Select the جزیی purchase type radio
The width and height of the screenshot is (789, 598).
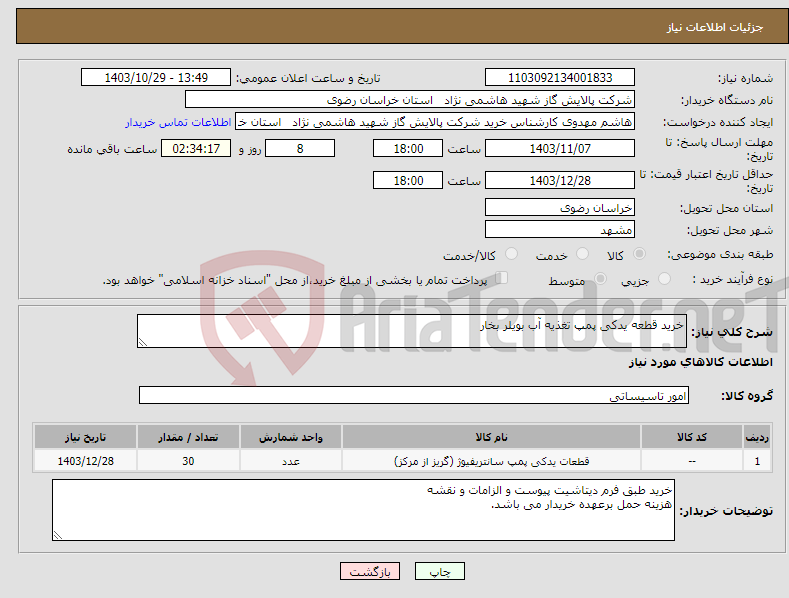(x=664, y=278)
